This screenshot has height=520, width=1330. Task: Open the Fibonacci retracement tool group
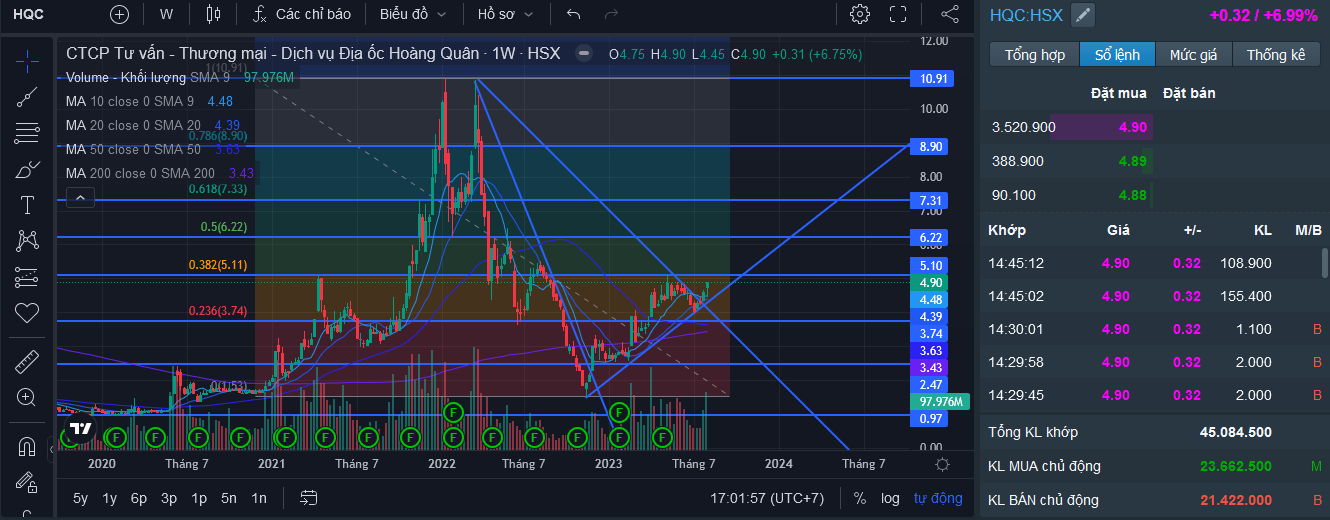tap(27, 133)
